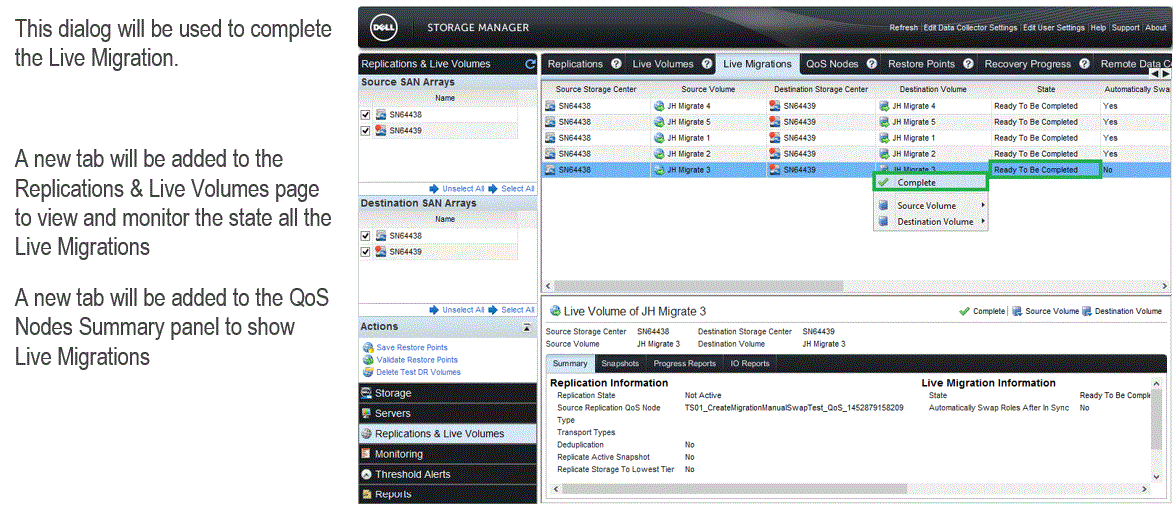
Task: Uncheck SN64439 under Destination SAN Arrays
Action: pyautogui.click(x=366, y=252)
